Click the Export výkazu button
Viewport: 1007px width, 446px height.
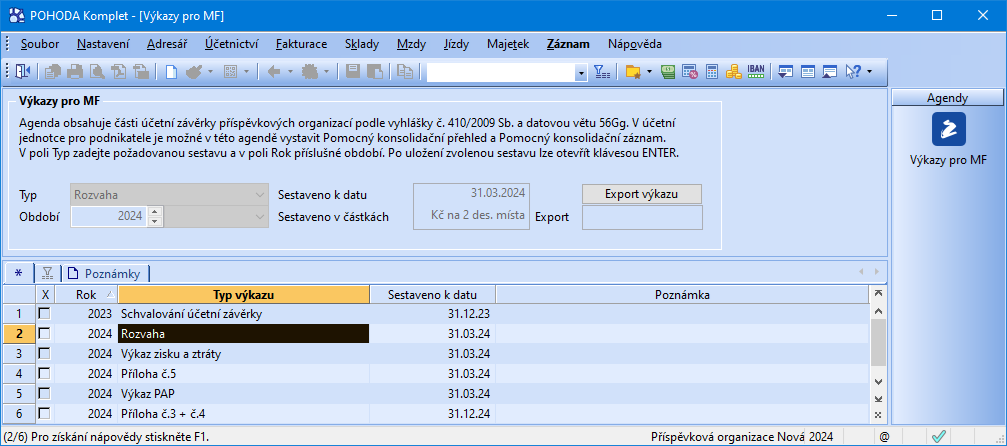642,194
